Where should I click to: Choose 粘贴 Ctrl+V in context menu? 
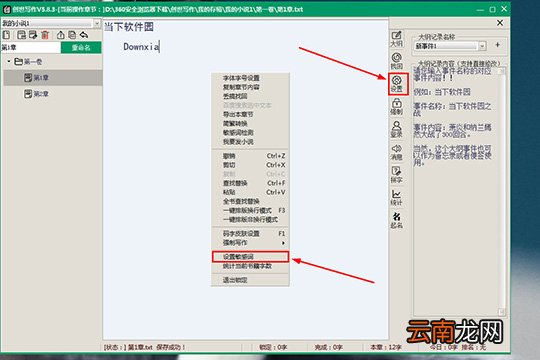pos(250,192)
